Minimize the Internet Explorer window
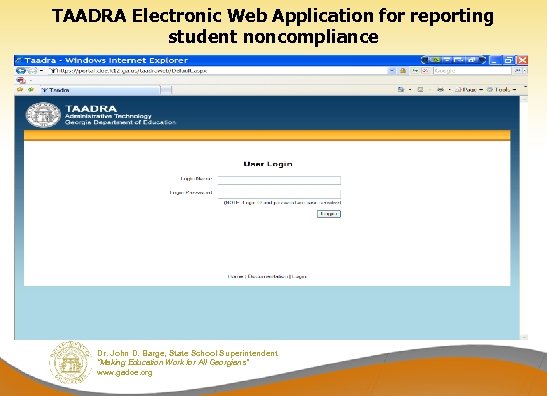547x396 pixels. coord(494,60)
